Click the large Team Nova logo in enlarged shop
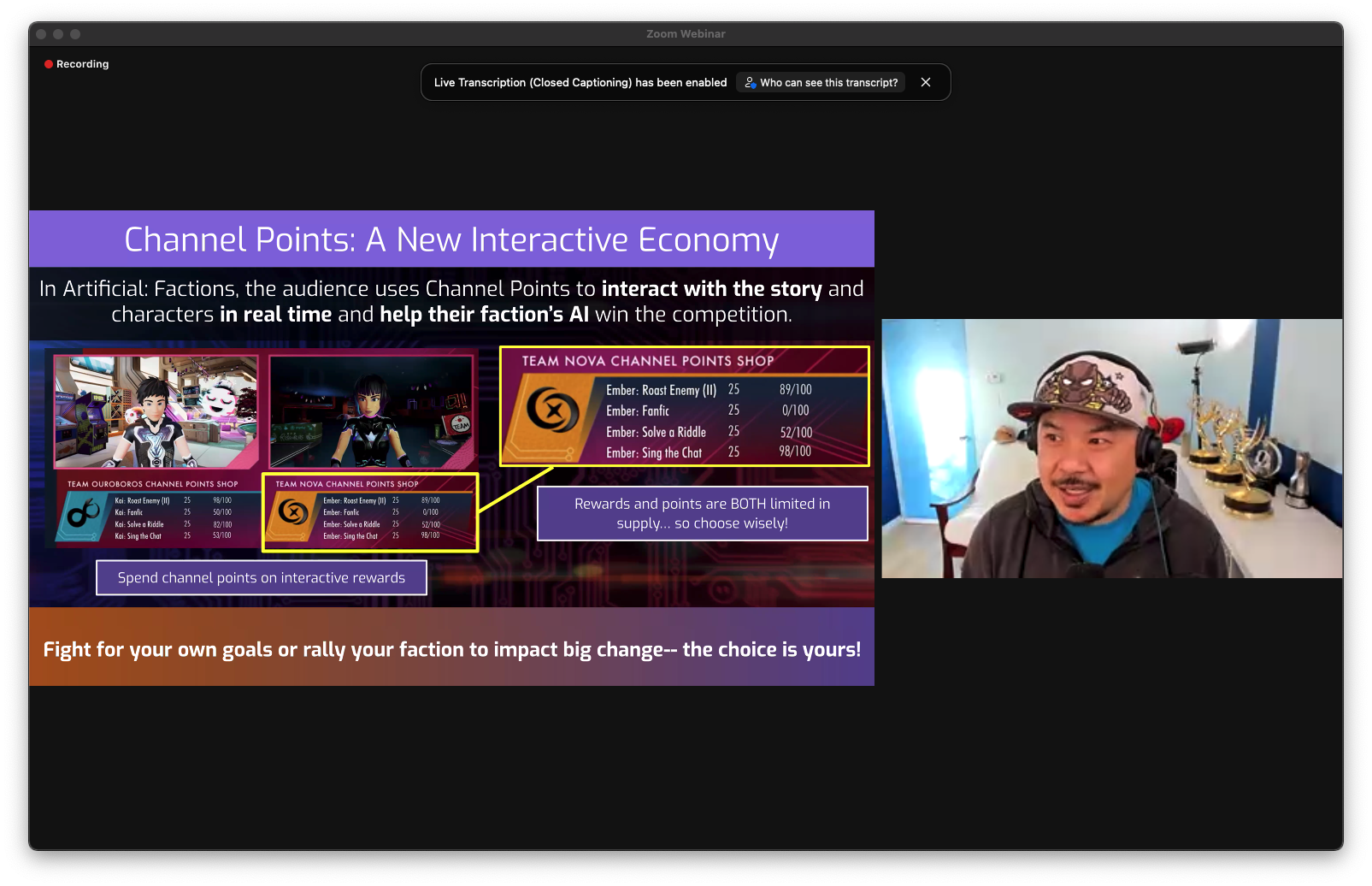This screenshot has height=886, width=1372. pos(553,410)
